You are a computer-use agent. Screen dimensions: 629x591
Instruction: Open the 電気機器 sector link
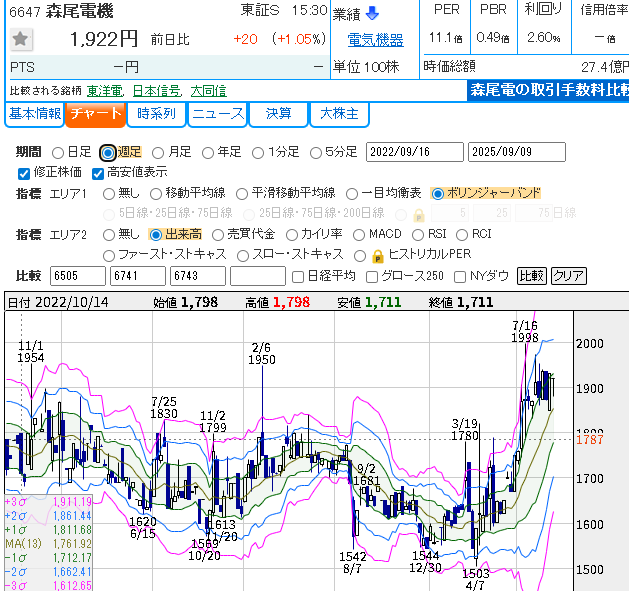(375, 40)
